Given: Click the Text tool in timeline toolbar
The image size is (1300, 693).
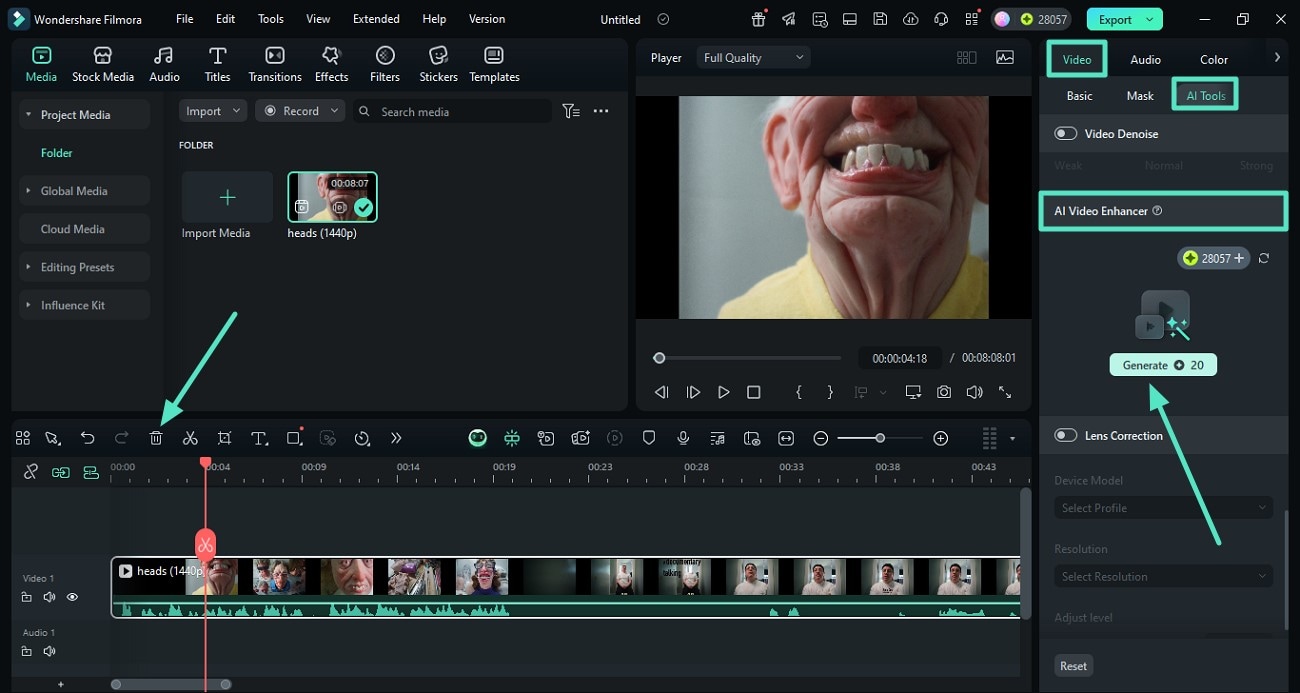Looking at the screenshot, I should pos(259,438).
